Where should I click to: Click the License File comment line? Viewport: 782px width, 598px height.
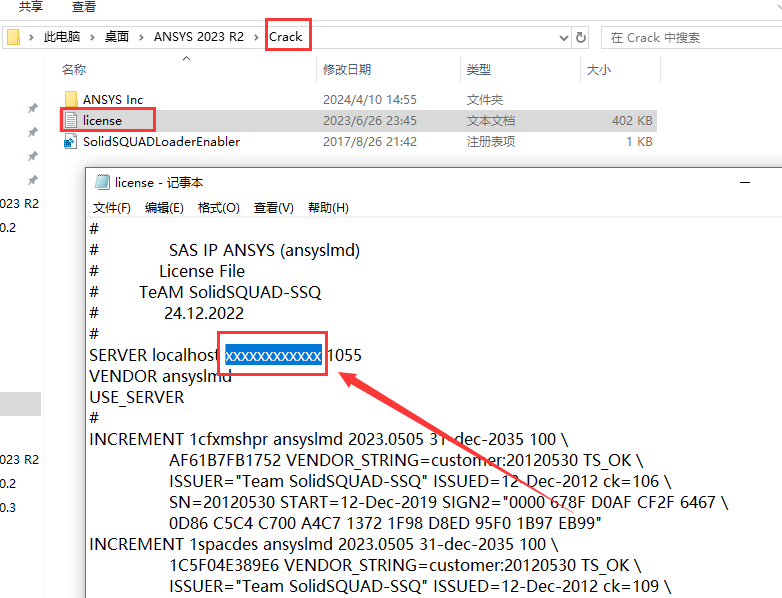(202, 271)
